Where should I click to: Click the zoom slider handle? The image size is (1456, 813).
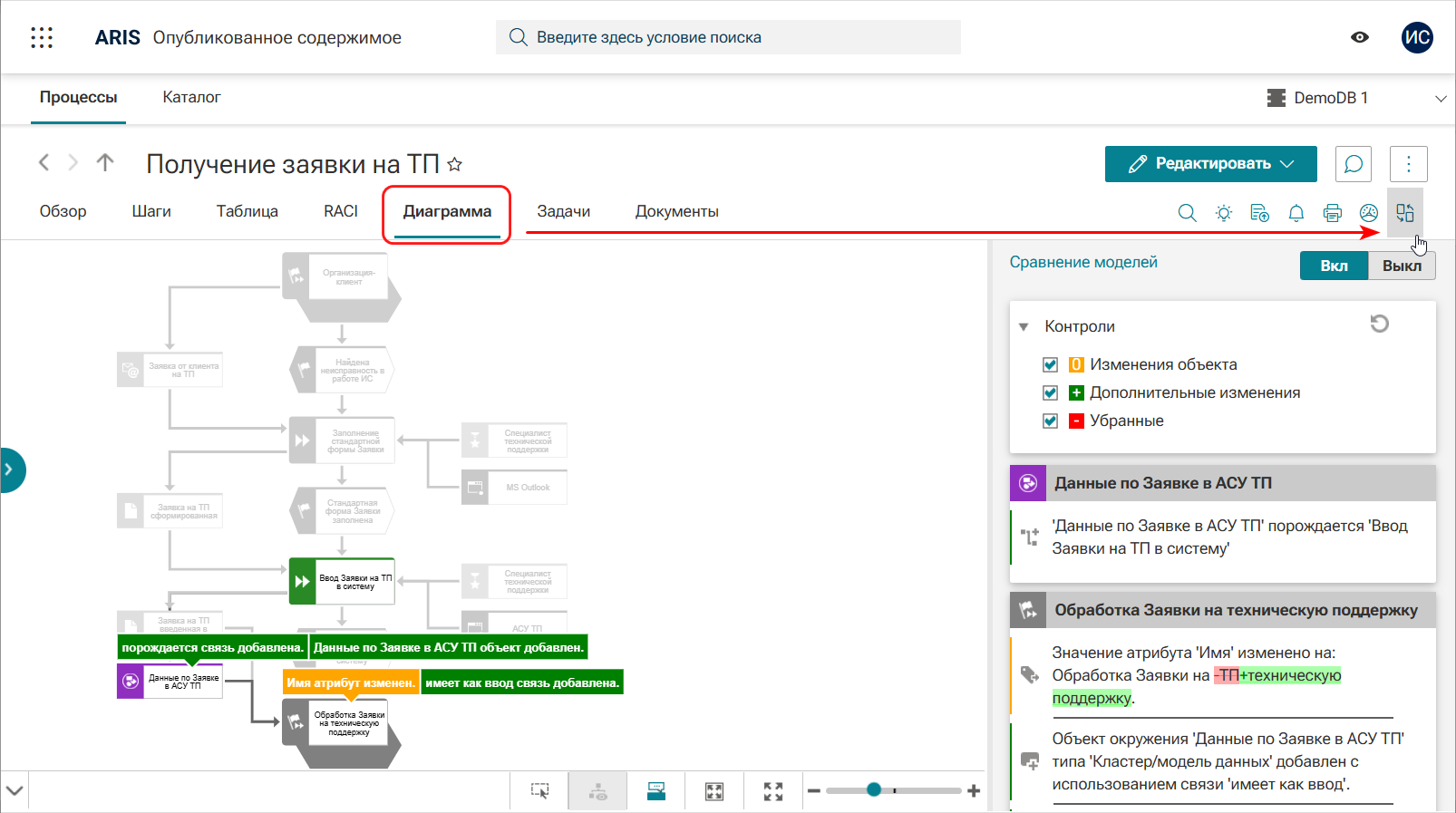pyautogui.click(x=874, y=790)
